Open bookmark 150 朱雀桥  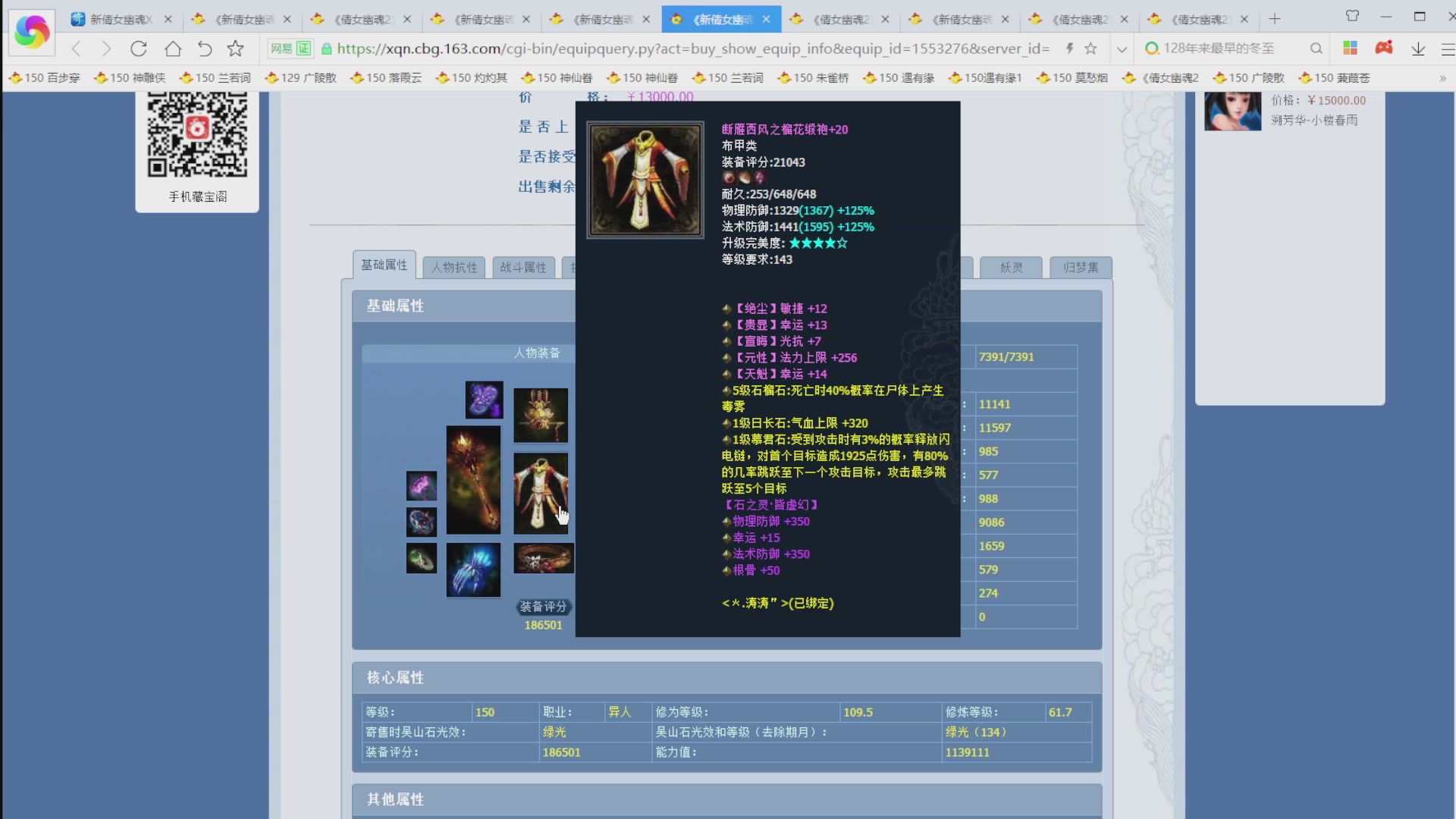[x=813, y=77]
